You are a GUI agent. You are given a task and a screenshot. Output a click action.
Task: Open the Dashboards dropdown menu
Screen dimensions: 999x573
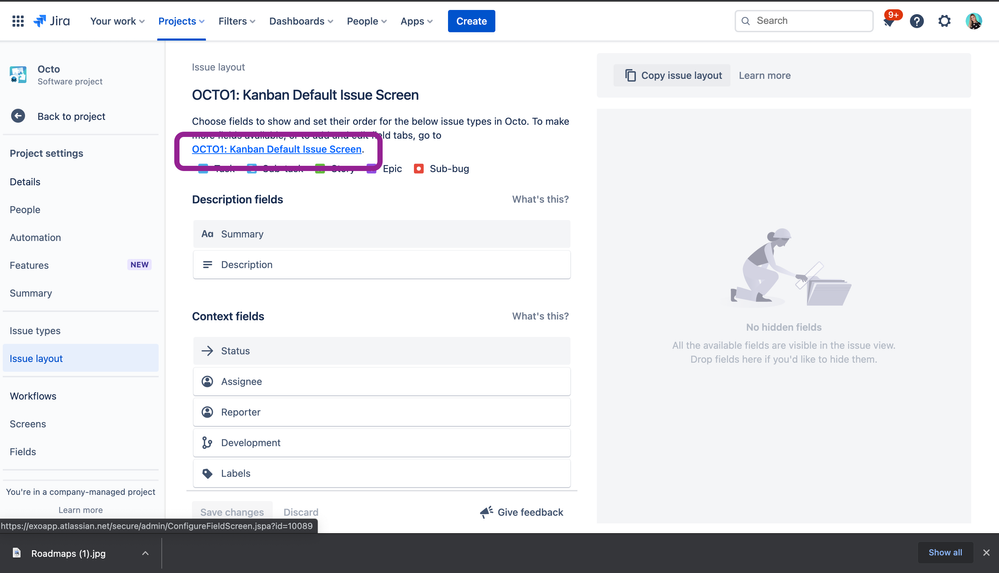301,21
